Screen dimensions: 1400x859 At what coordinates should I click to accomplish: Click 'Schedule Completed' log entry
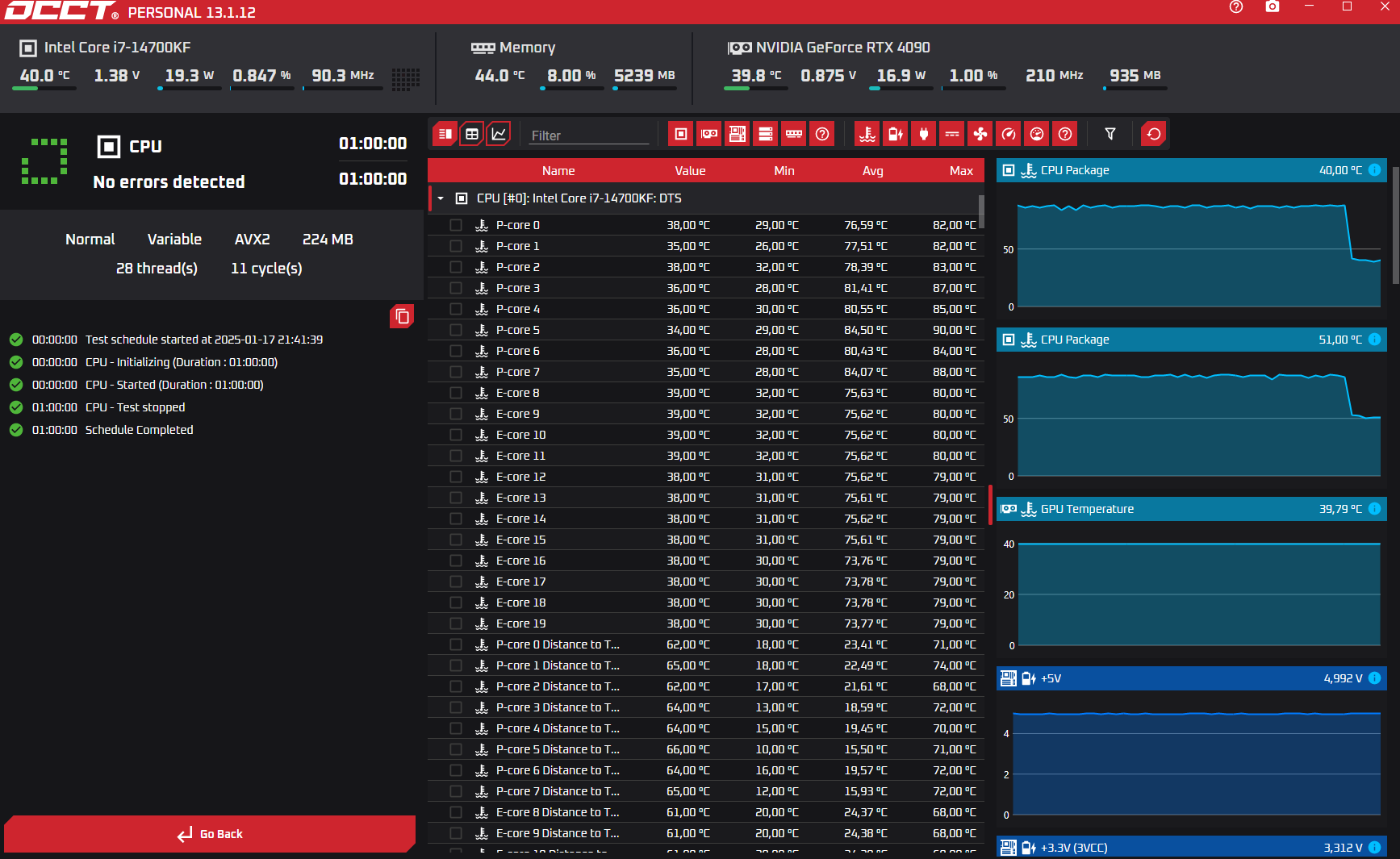click(139, 430)
